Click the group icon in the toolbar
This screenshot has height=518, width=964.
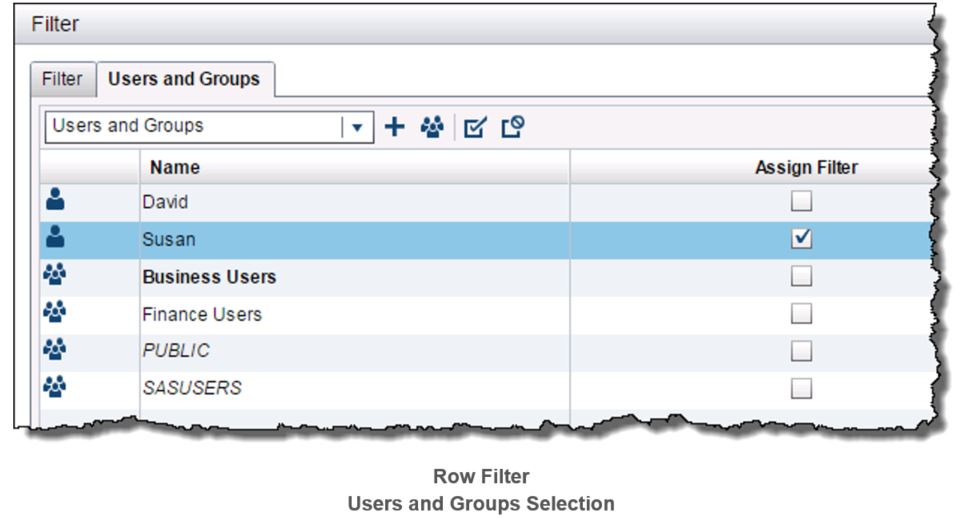point(432,127)
